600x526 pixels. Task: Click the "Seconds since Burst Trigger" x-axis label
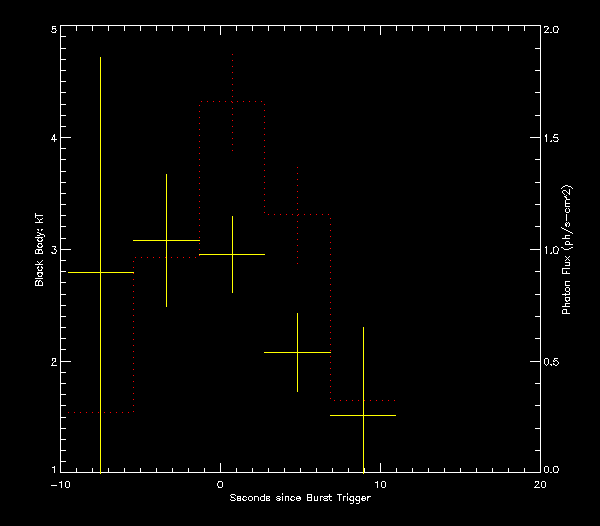point(300,497)
